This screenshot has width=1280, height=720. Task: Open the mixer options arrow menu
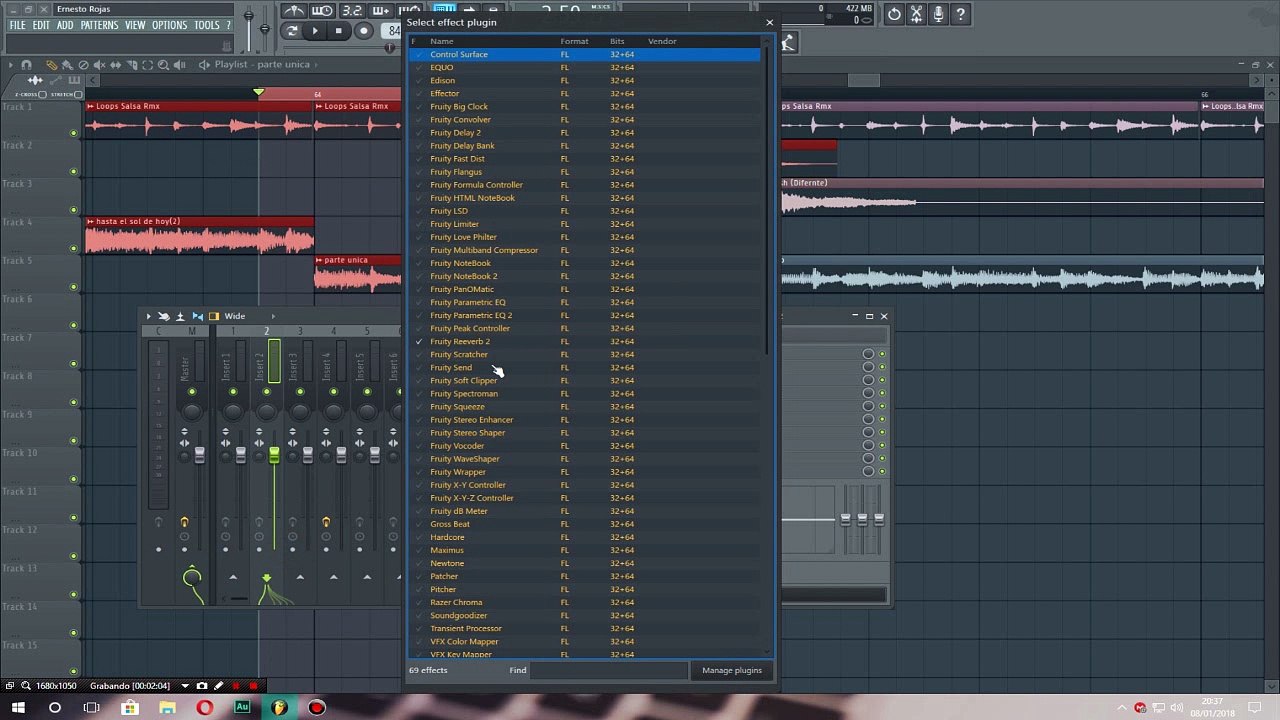[x=149, y=316]
